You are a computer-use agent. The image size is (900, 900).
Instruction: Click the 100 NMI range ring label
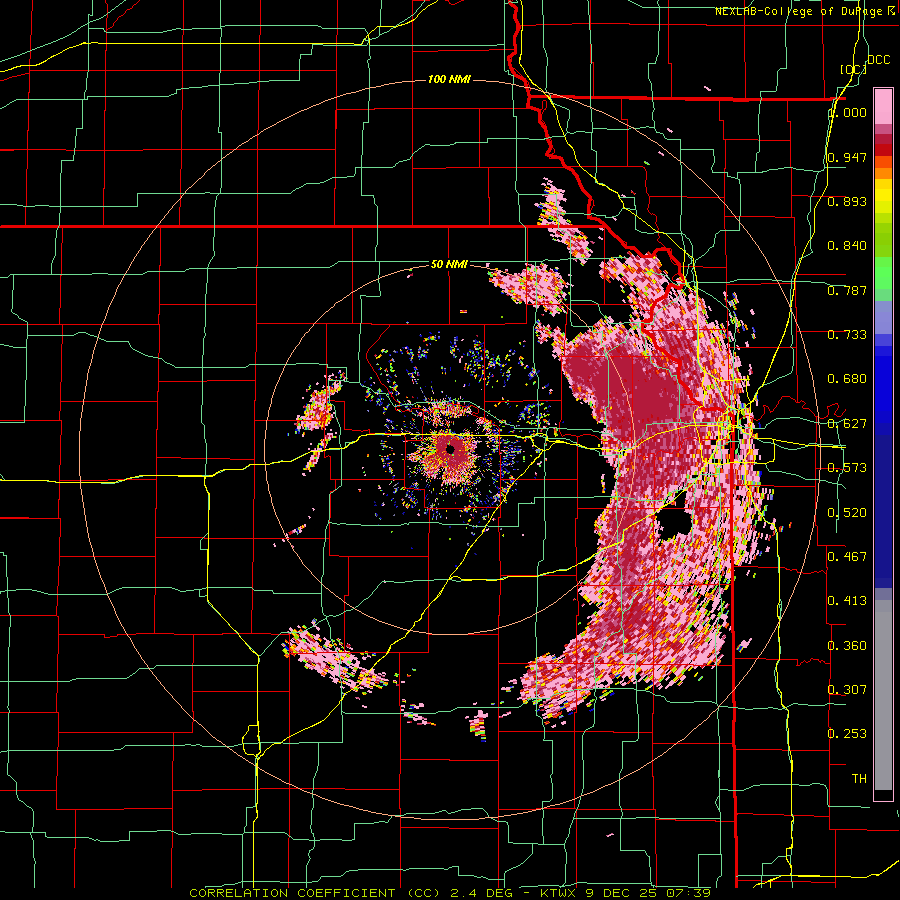449,79
